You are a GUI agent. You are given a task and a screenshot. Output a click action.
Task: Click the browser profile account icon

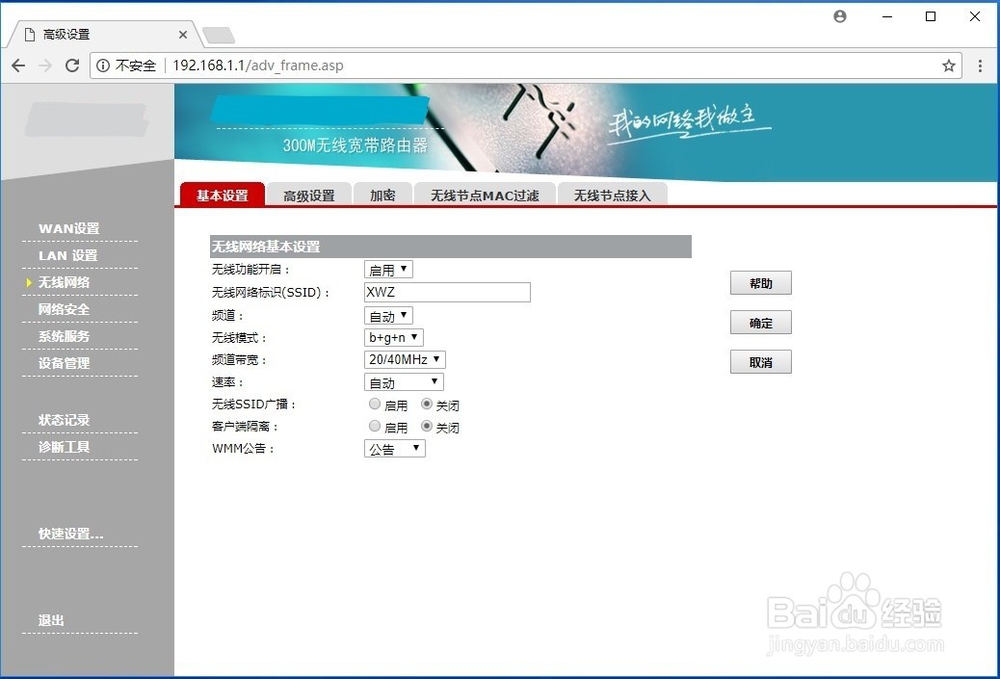840,16
